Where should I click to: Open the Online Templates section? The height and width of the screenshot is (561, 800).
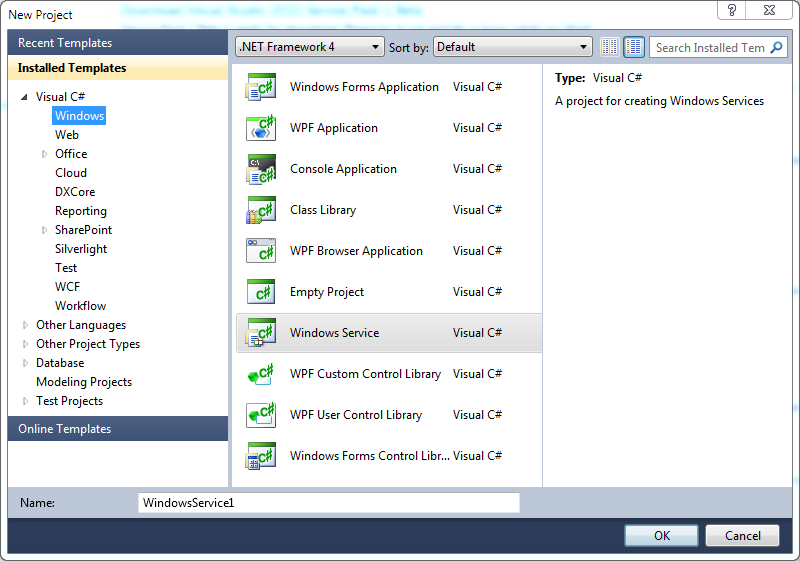pyautogui.click(x=118, y=429)
